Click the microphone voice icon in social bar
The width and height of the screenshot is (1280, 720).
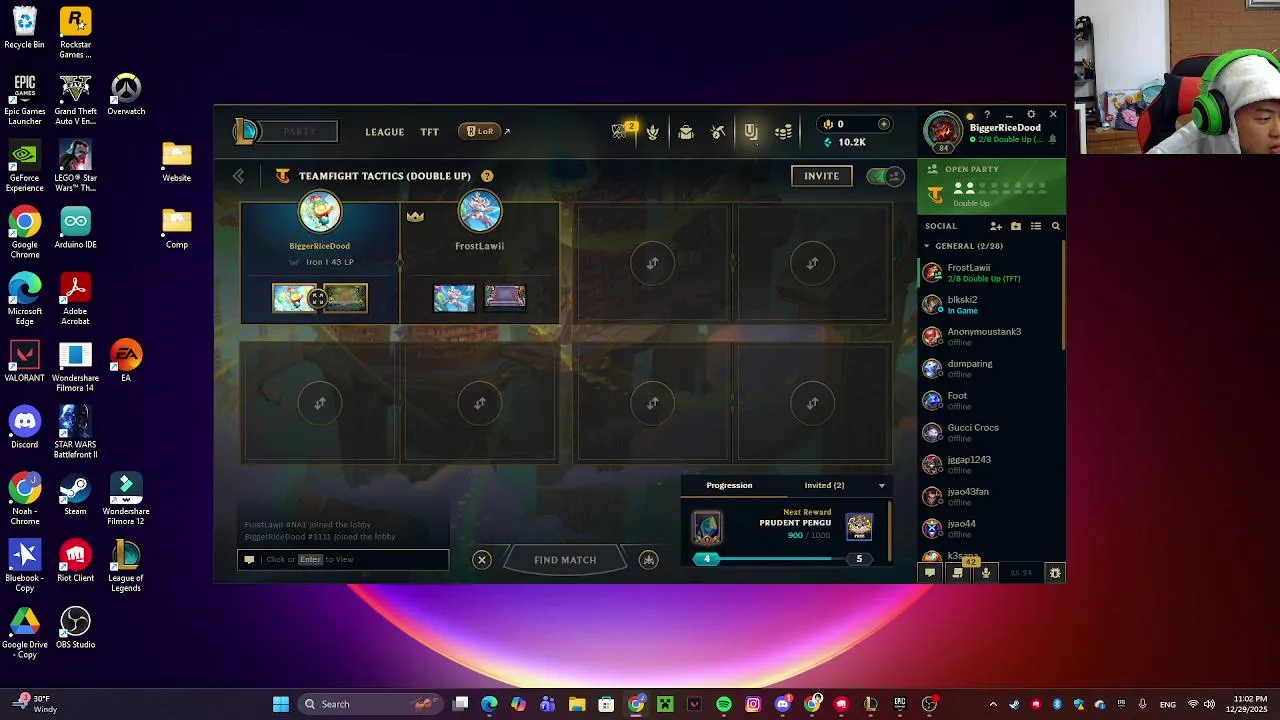[x=986, y=573]
